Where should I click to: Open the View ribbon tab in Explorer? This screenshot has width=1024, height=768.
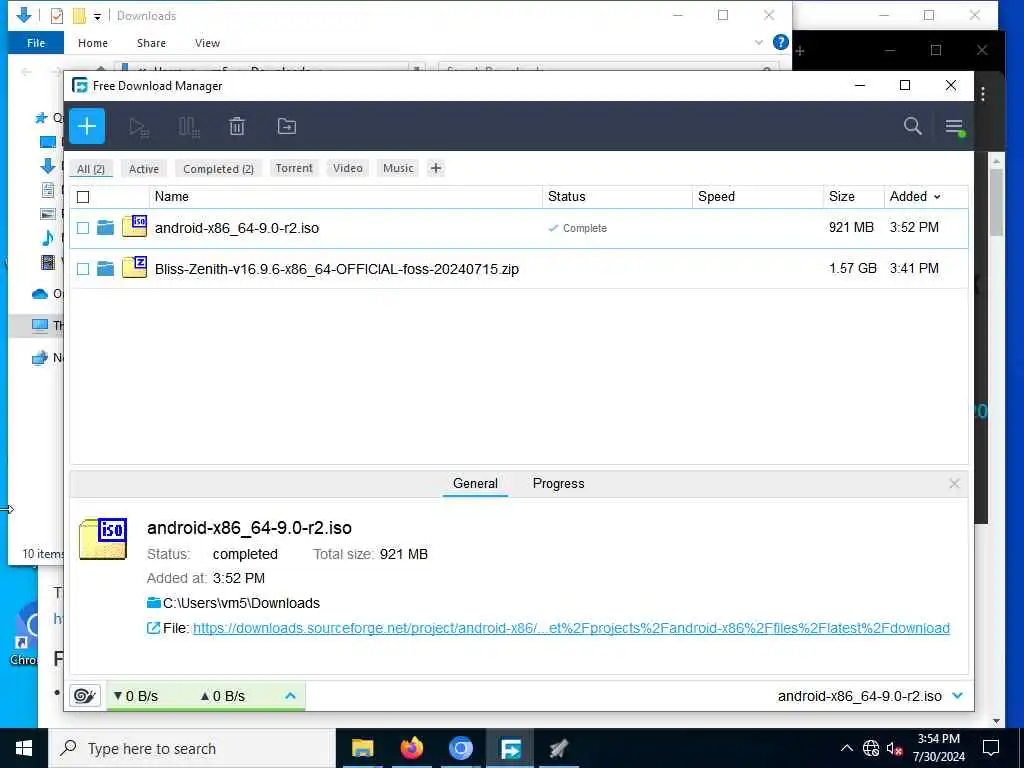coord(207,42)
